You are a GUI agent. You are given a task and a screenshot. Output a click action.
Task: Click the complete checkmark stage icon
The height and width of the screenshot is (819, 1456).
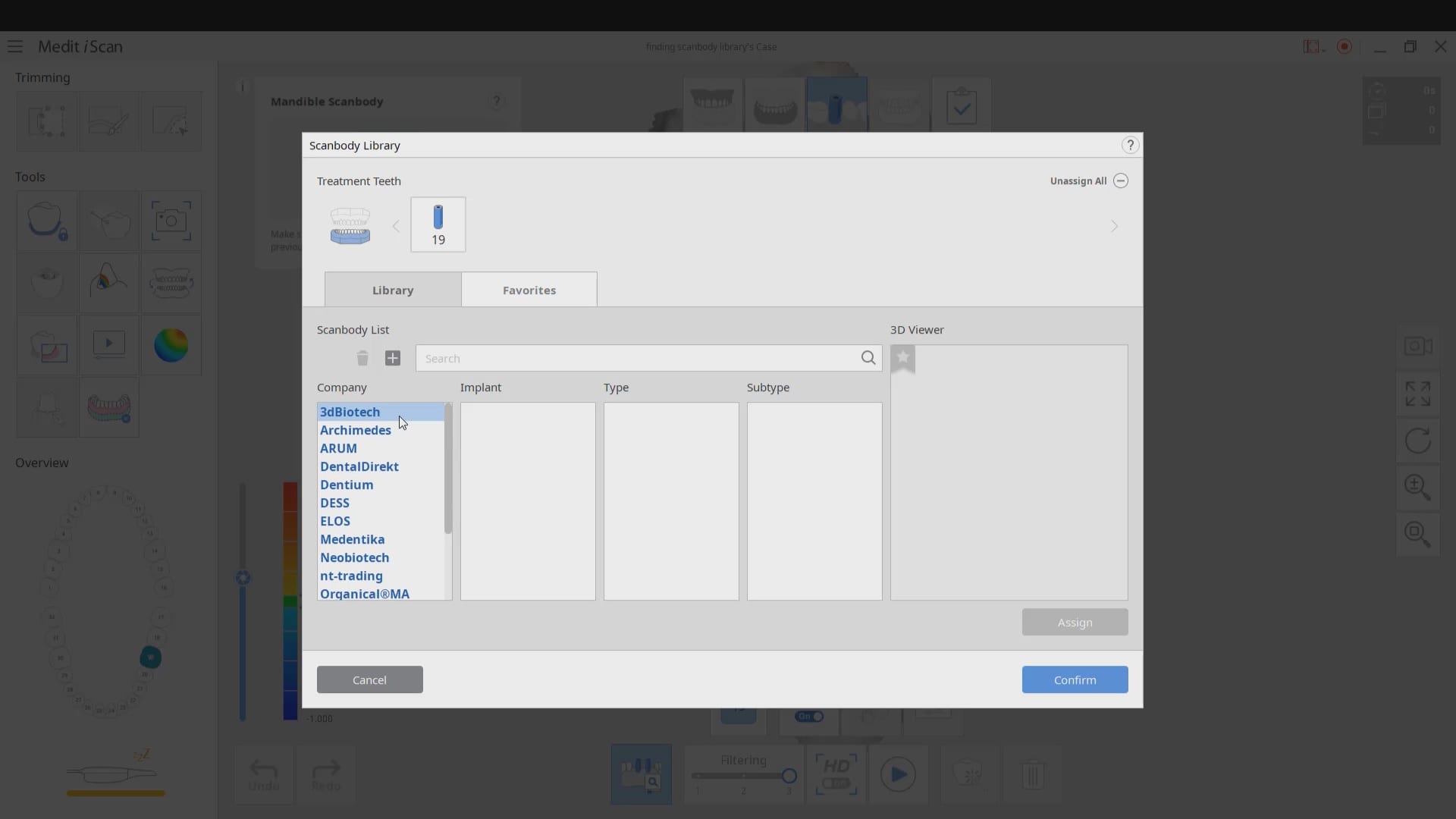961,107
